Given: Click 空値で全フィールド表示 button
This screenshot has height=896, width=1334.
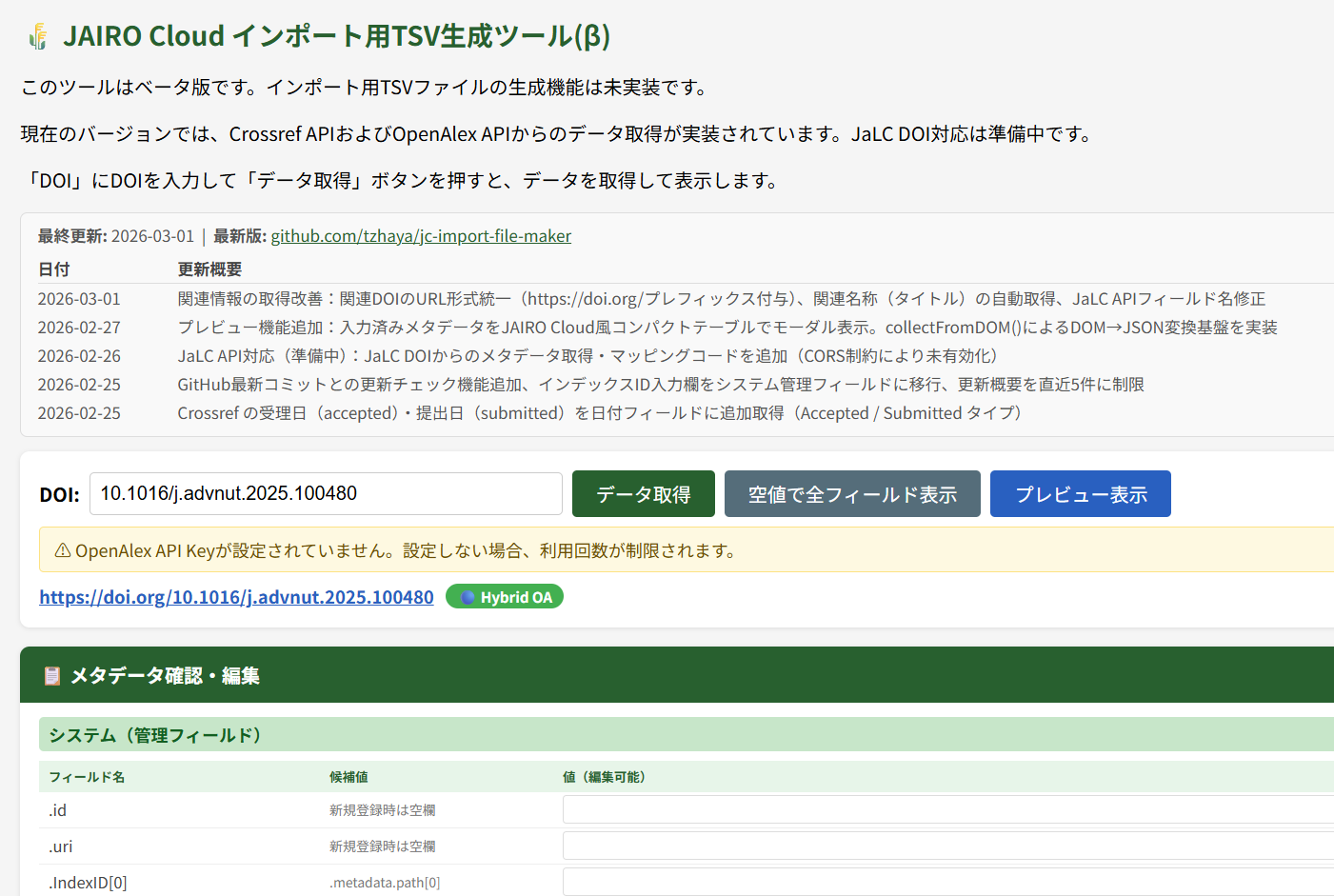Looking at the screenshot, I should (852, 494).
